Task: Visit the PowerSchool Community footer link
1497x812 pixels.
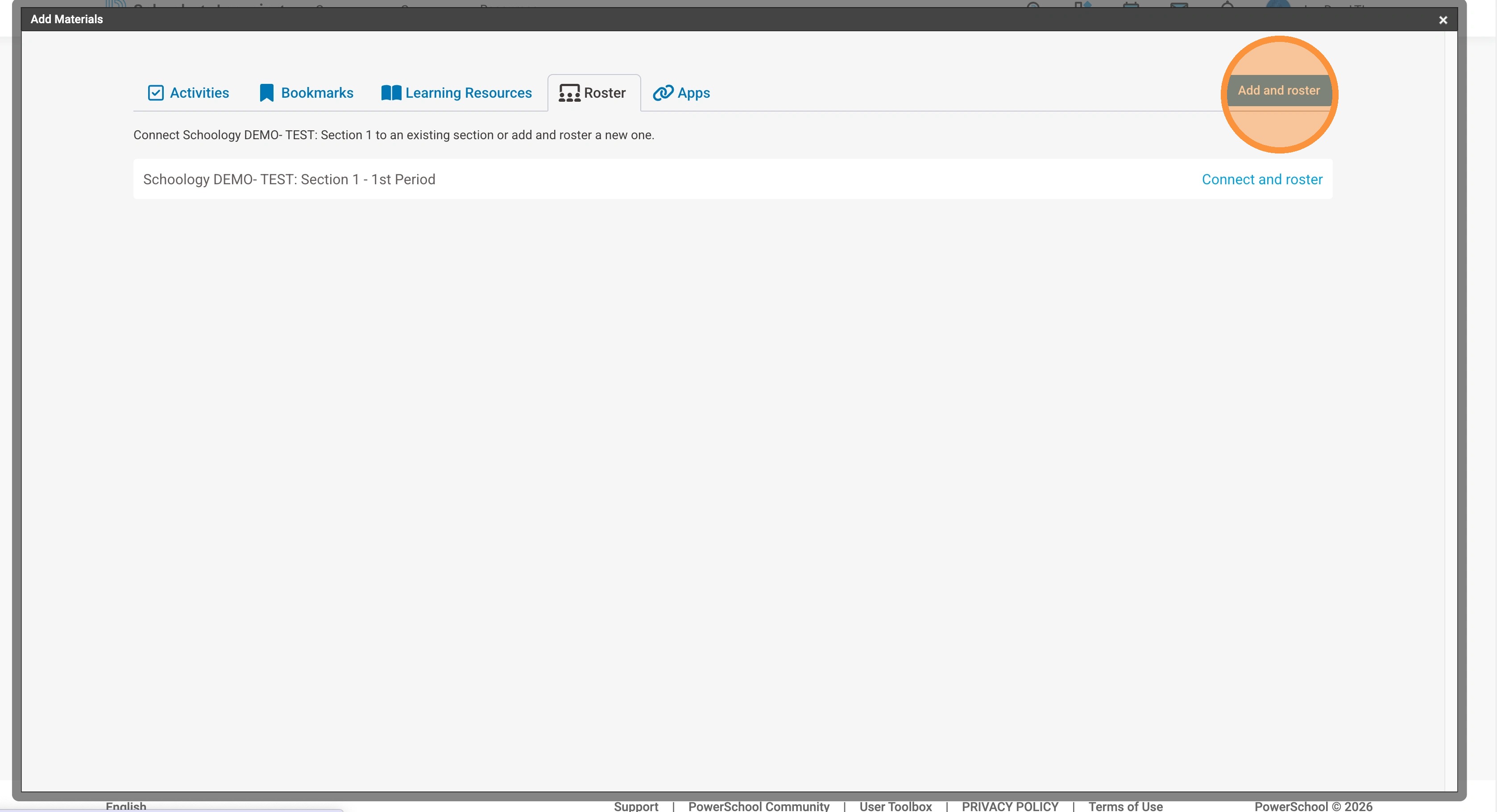Action: 759,806
